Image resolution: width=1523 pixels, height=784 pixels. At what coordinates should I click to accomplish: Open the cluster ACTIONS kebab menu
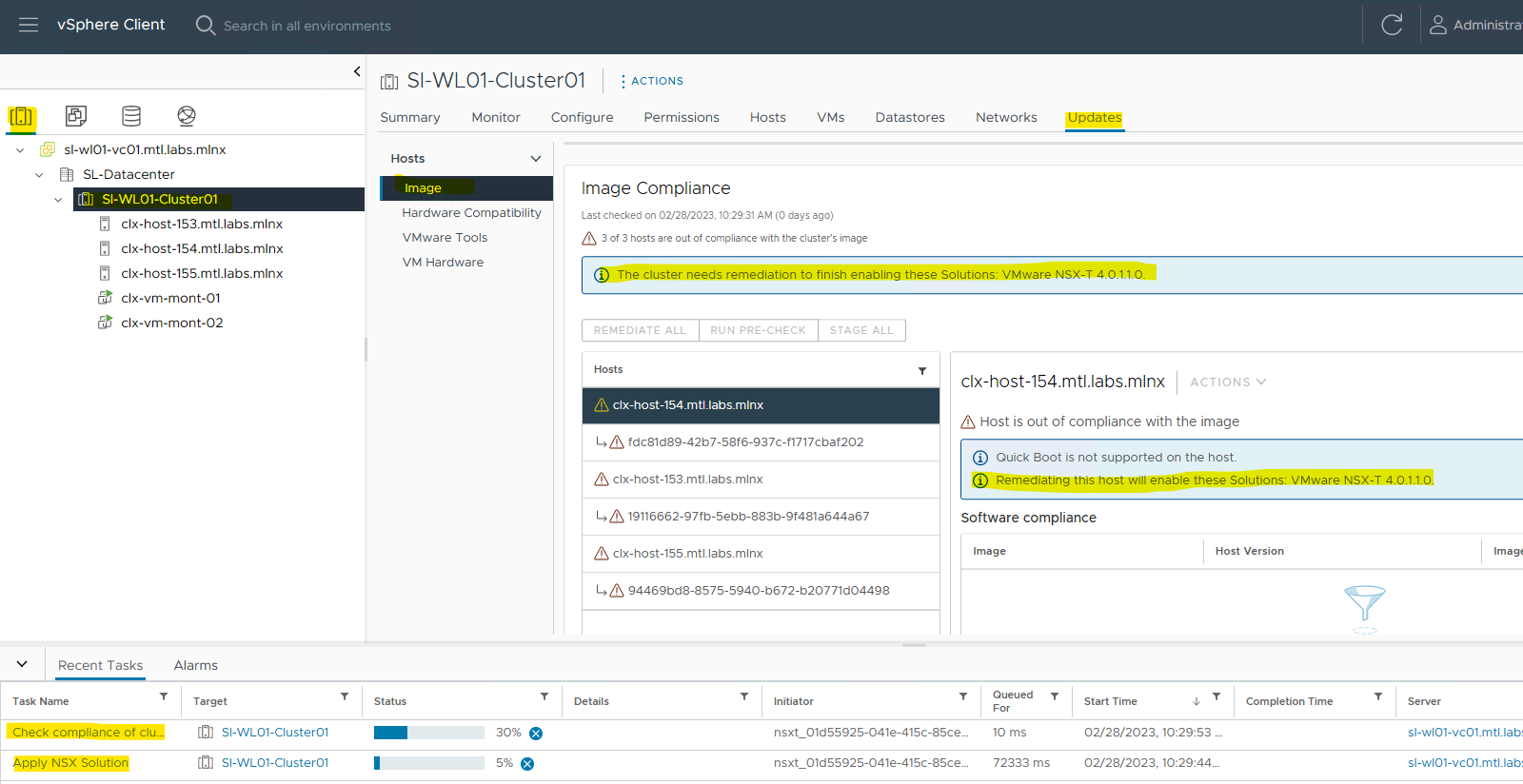tap(652, 81)
